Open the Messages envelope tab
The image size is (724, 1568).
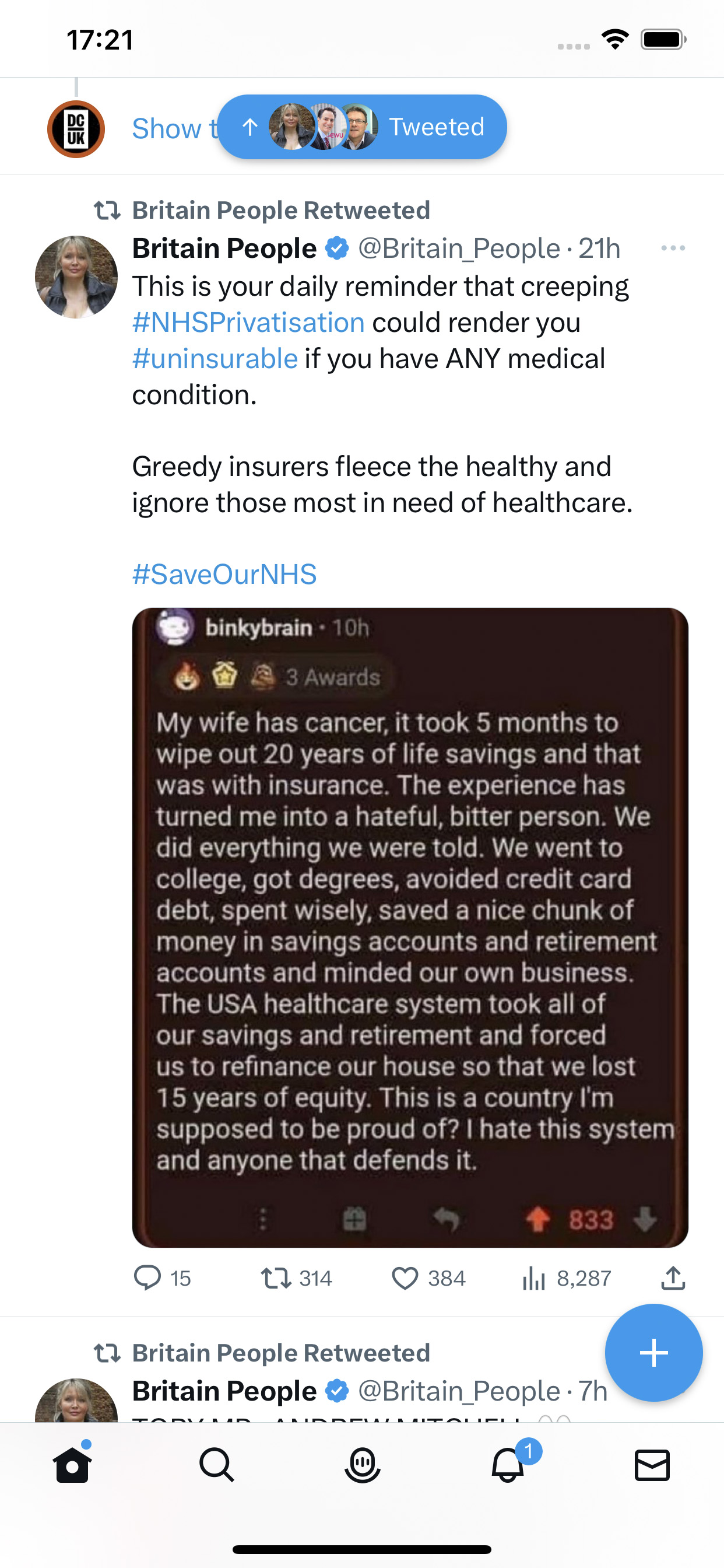tap(652, 1465)
